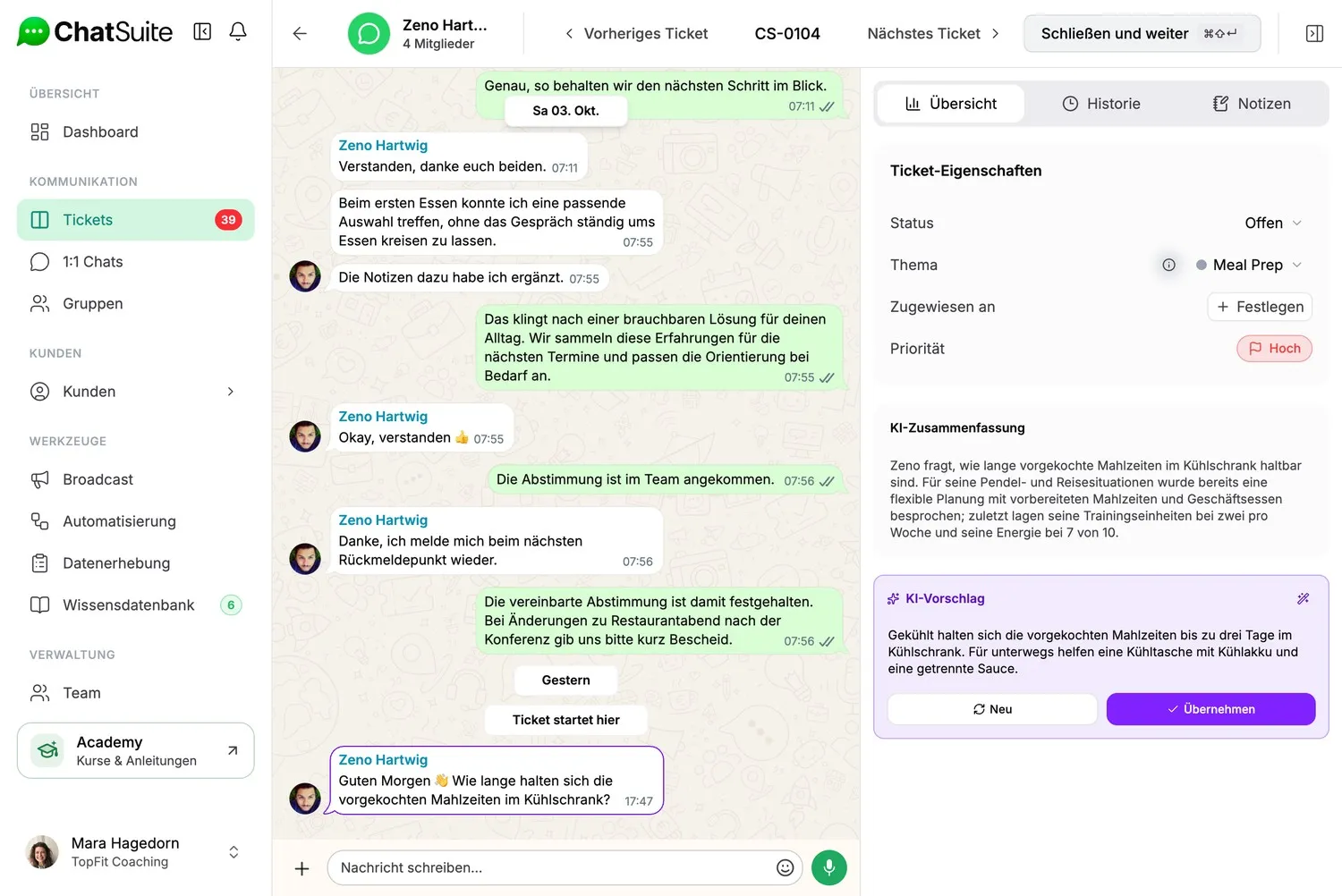Open account switcher for Mara Hagedorn

(136, 852)
